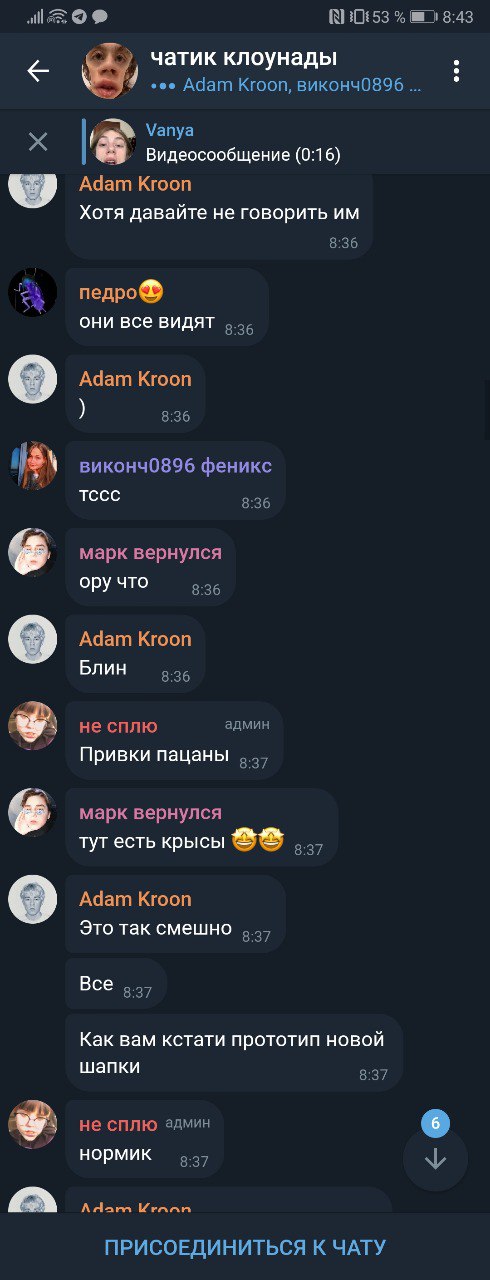Open чатик клоунады group avatar
This screenshot has width=490, height=1280.
click(x=109, y=71)
